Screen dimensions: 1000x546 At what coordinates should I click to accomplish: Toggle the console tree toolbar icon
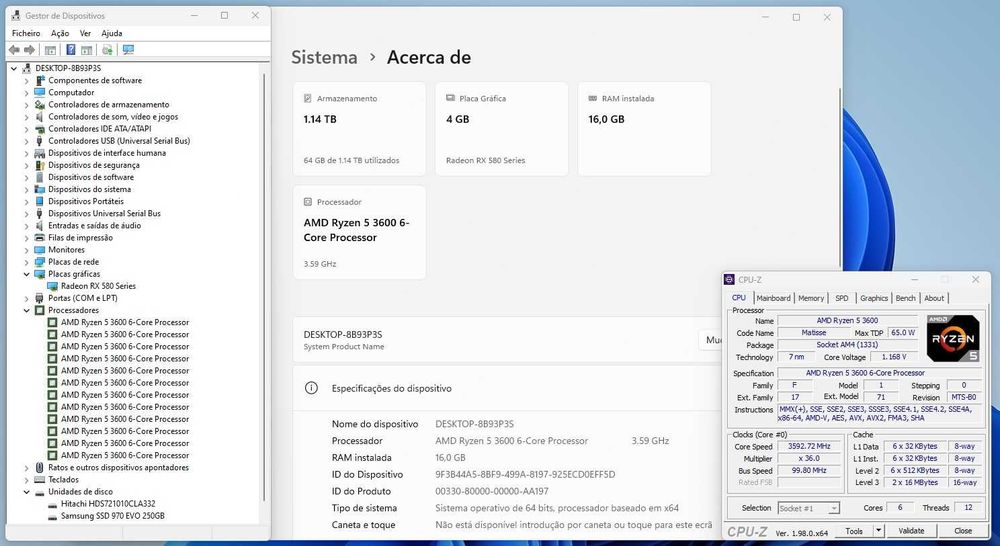[x=50, y=50]
